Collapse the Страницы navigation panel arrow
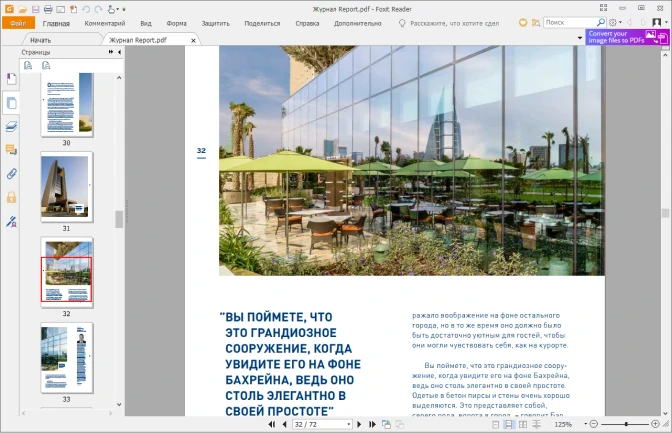The height and width of the screenshot is (433, 672). pyautogui.click(x=120, y=52)
